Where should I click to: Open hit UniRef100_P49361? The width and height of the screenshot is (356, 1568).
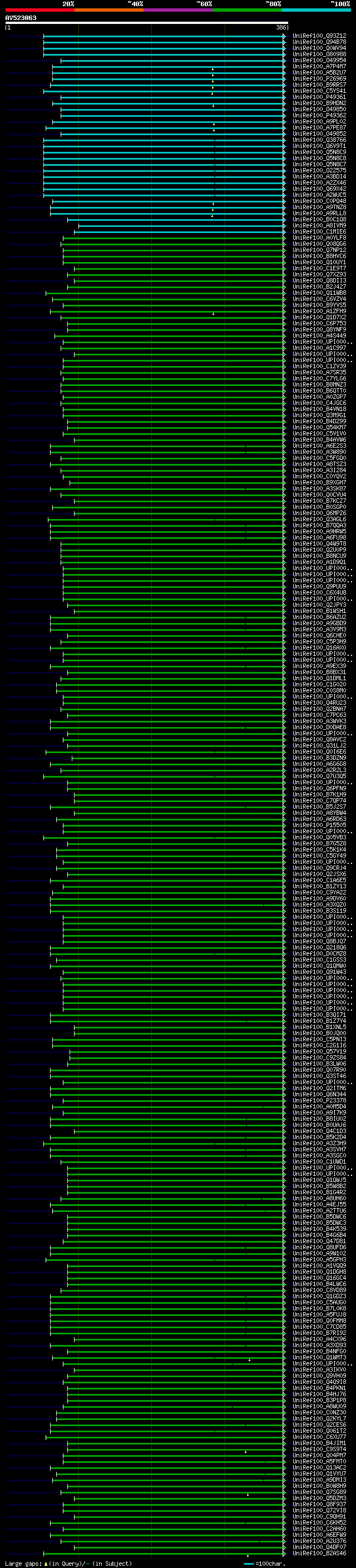[319, 97]
